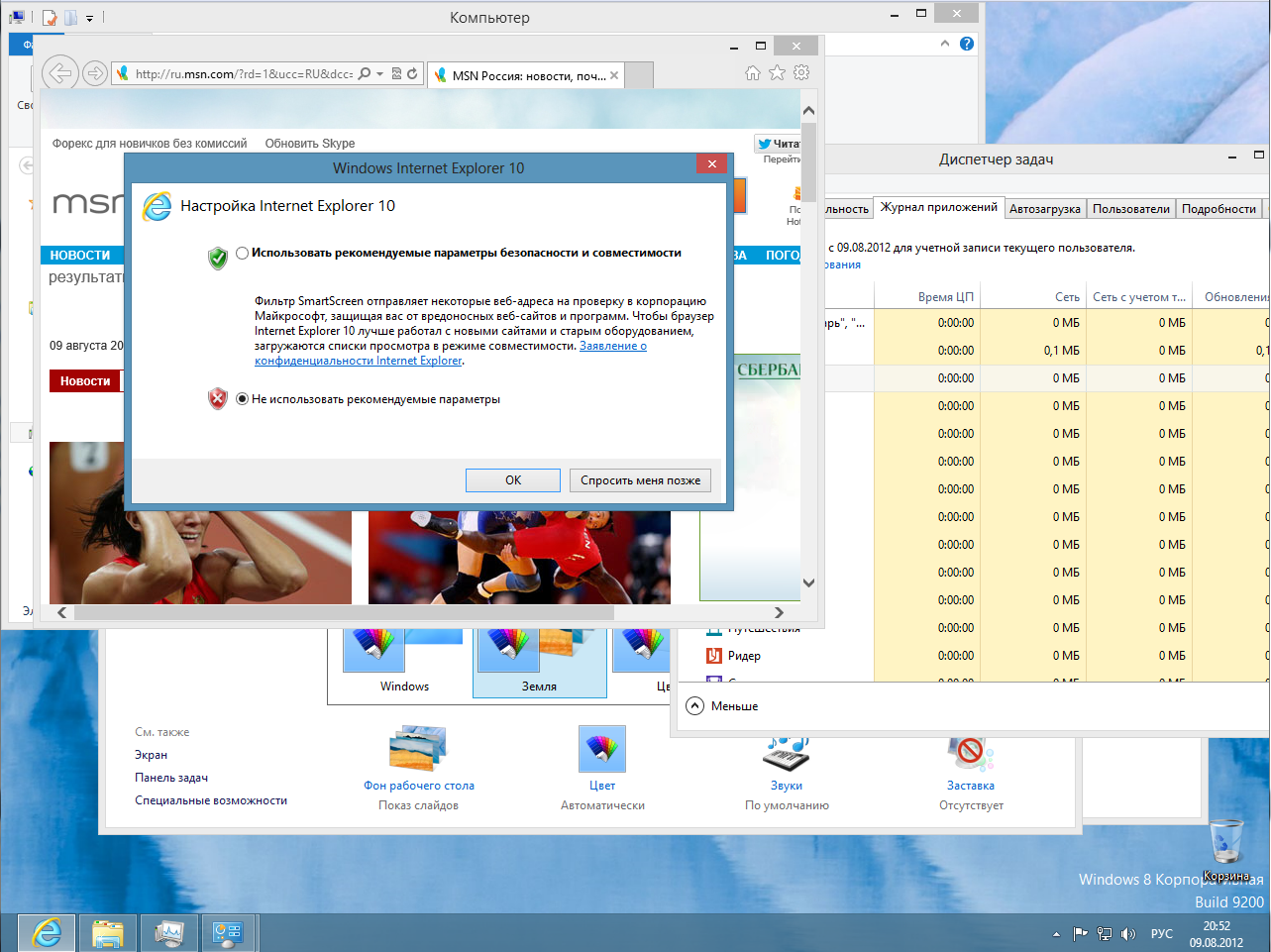This screenshot has width=1271, height=952.
Task: Select the Windows theme thumbnail
Action: pyautogui.click(x=404, y=662)
